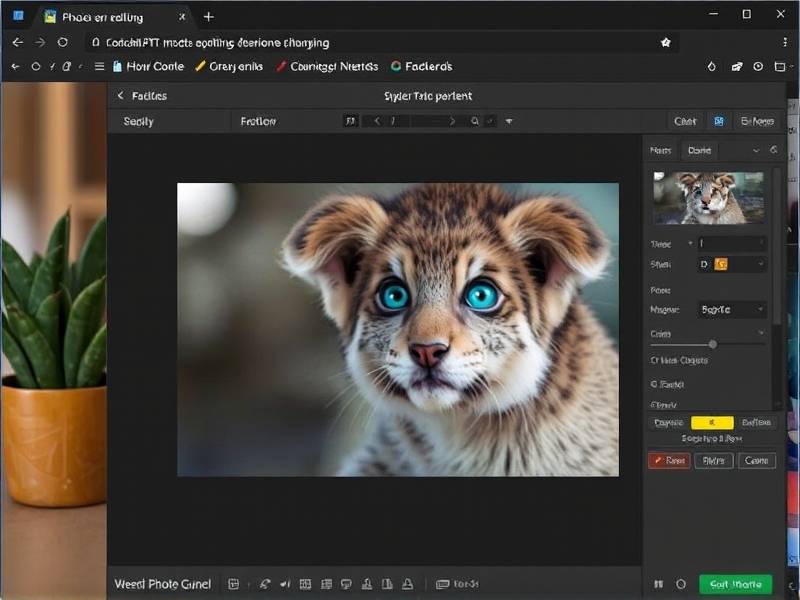This screenshot has width=800, height=600.
Task: Click the pause icon left of the green button
Action: [658, 584]
